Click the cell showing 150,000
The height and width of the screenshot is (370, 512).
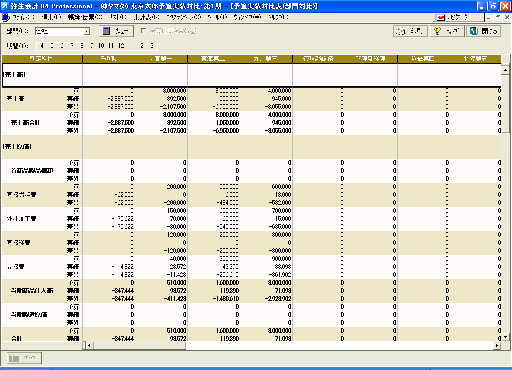pyautogui.click(x=176, y=211)
